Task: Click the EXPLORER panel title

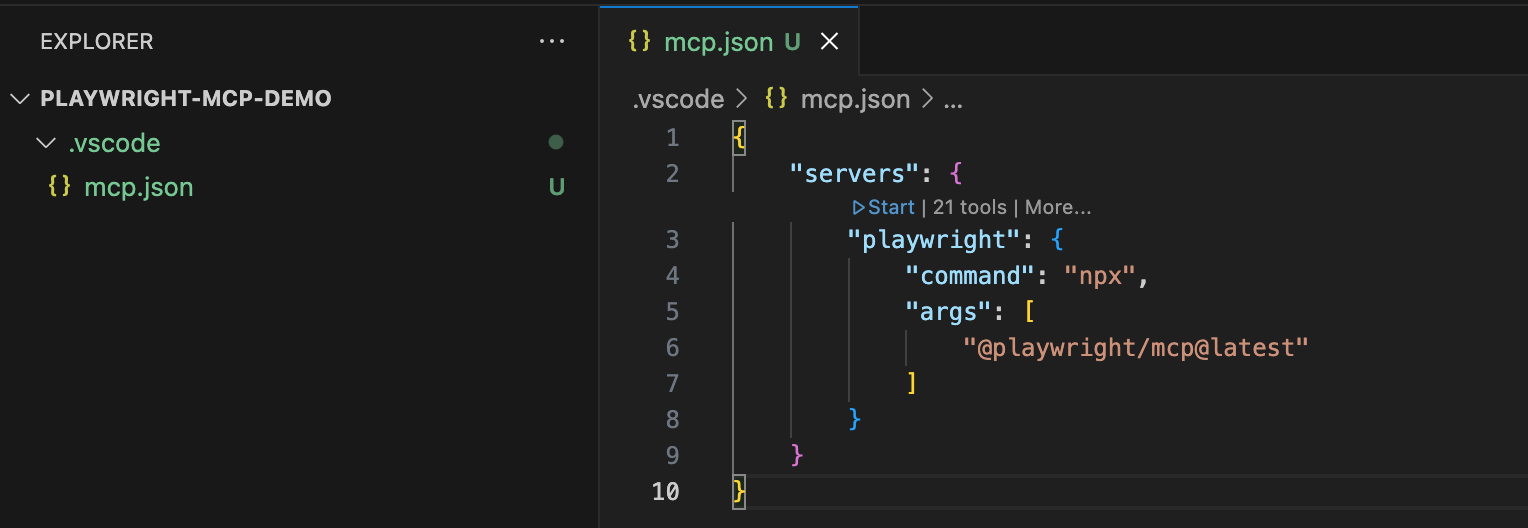Action: click(x=97, y=42)
